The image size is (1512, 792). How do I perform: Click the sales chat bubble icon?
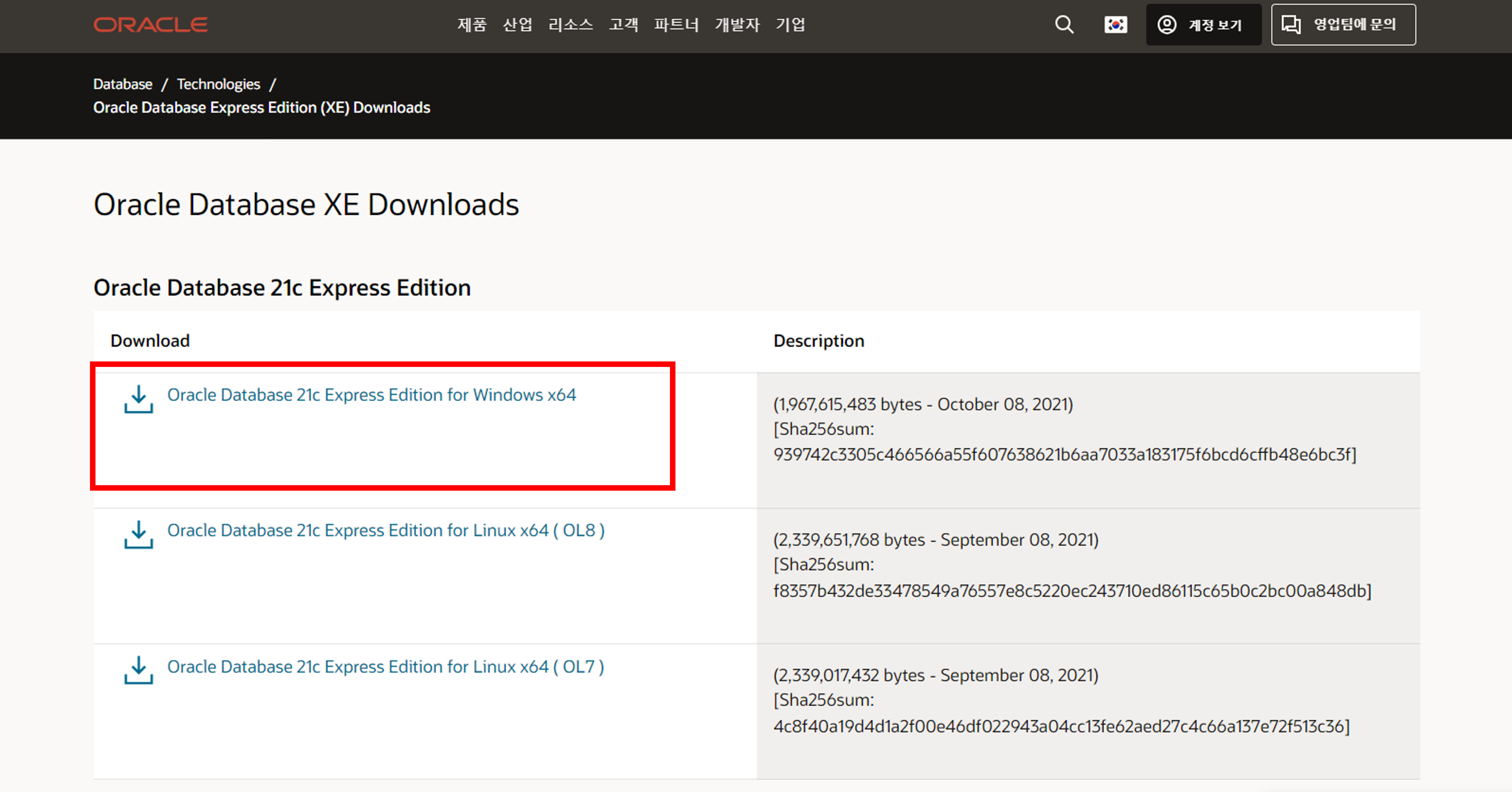pos(1291,25)
